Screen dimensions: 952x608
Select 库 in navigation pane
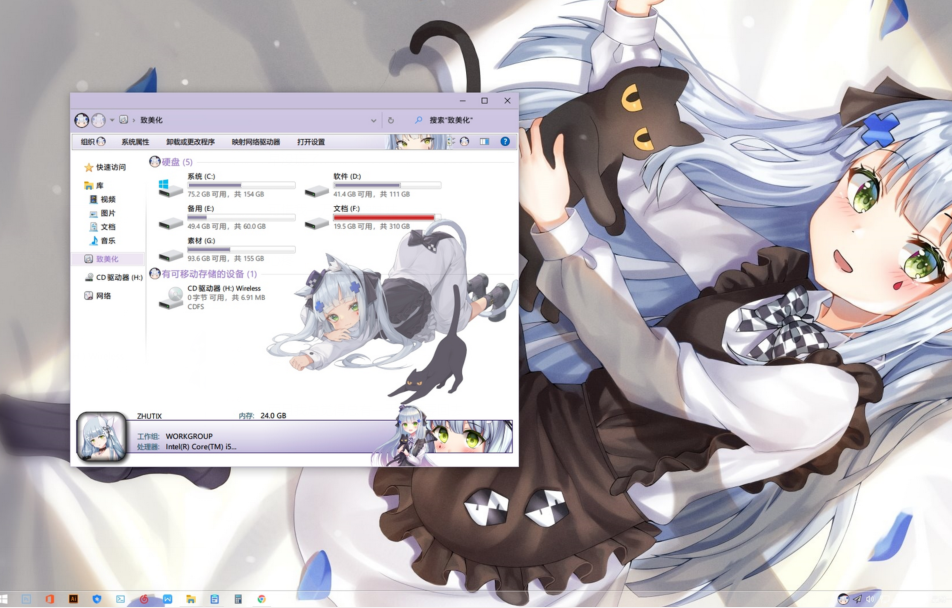pyautogui.click(x=94, y=185)
